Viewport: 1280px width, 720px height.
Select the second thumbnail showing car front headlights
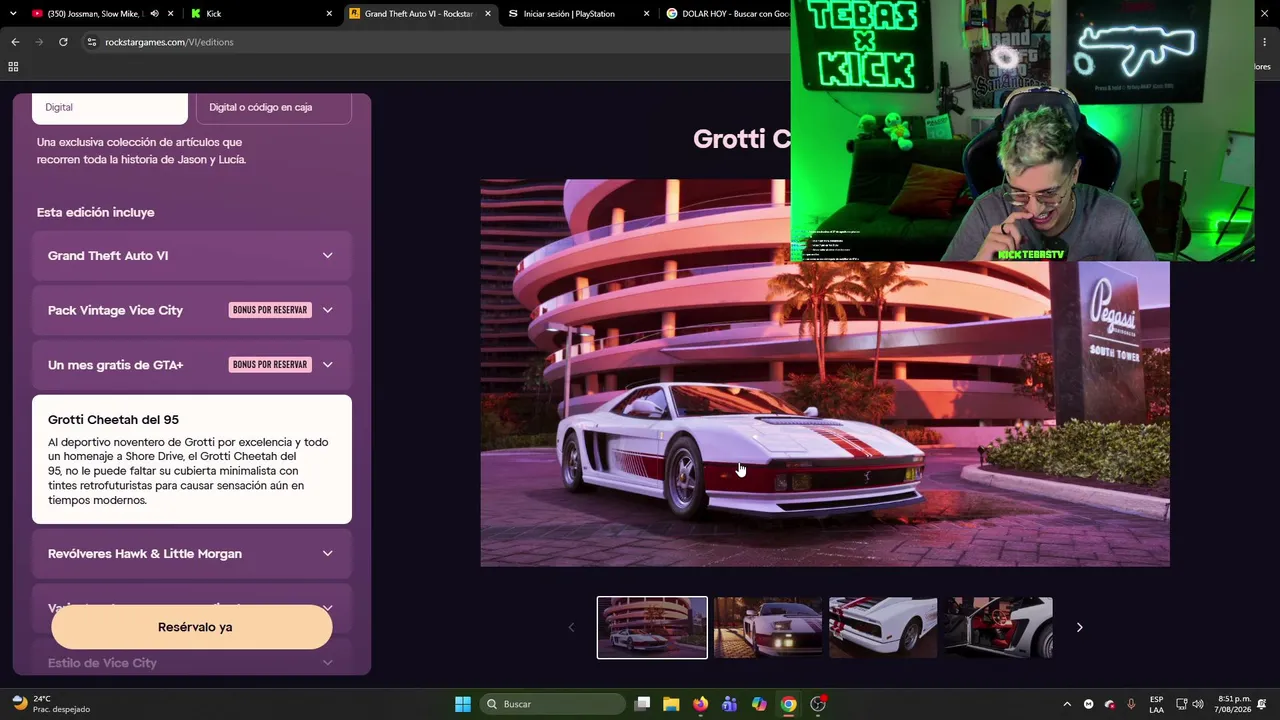pos(768,628)
